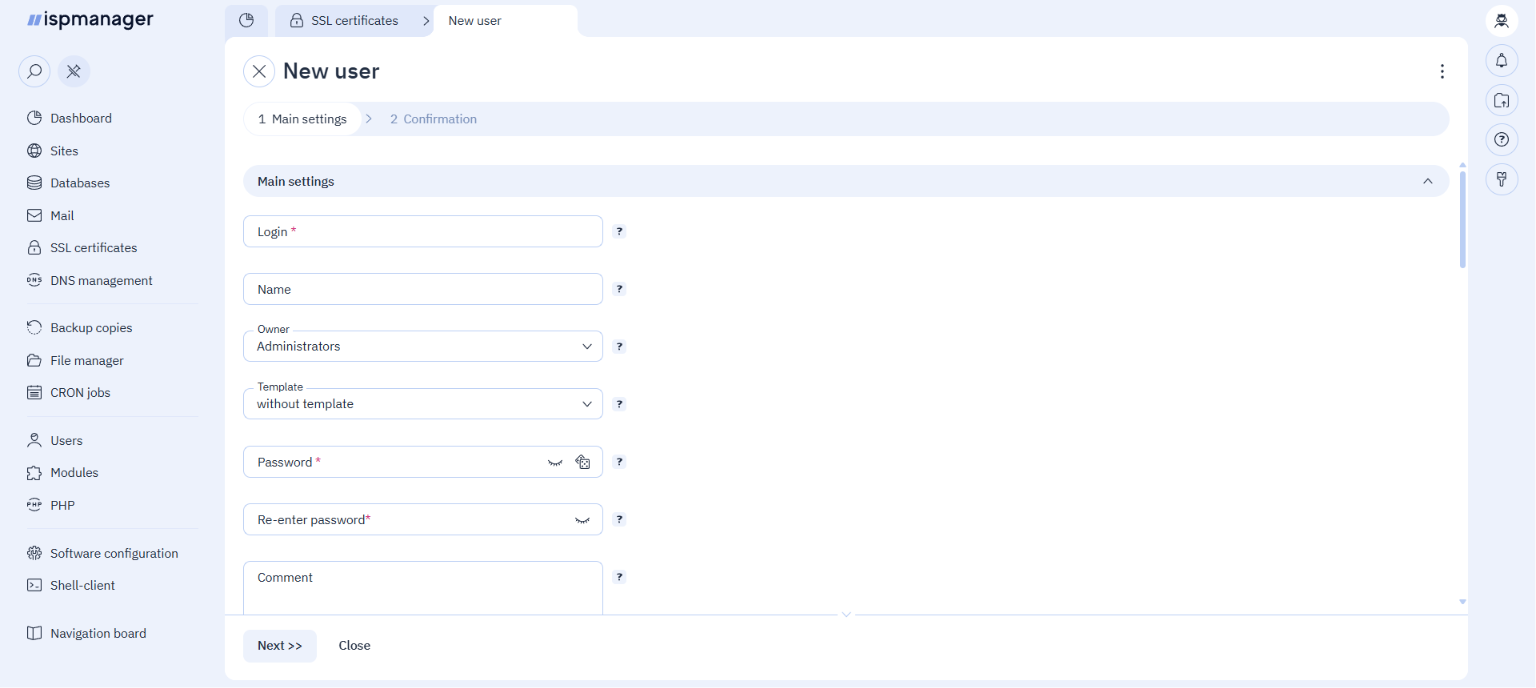The width and height of the screenshot is (1536, 688).
Task: Open the user account avatar icon
Action: (x=1501, y=20)
